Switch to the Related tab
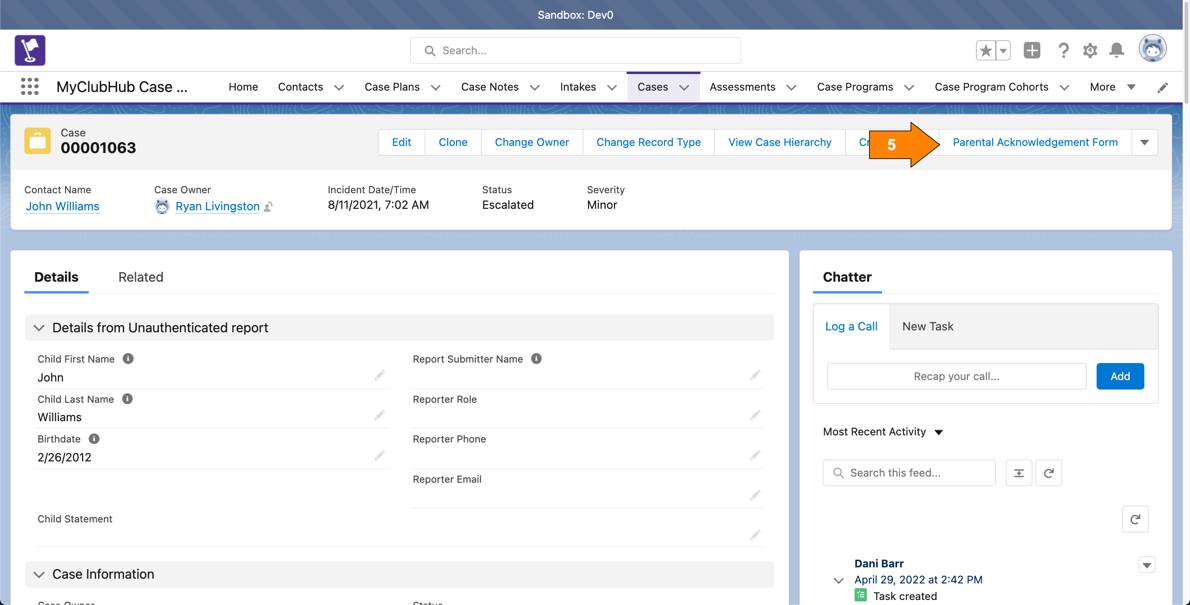 (140, 277)
